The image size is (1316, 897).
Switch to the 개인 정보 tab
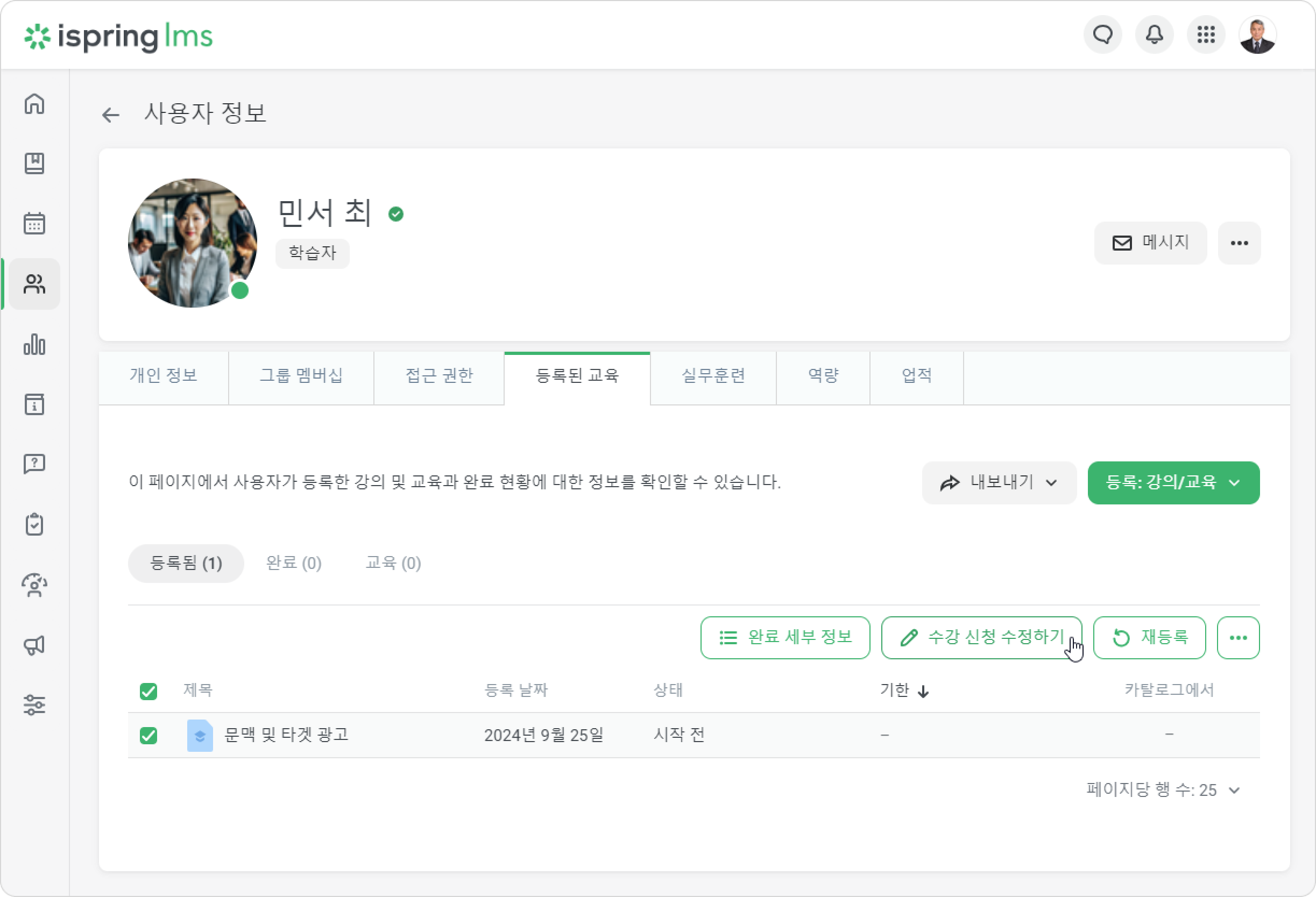[164, 376]
